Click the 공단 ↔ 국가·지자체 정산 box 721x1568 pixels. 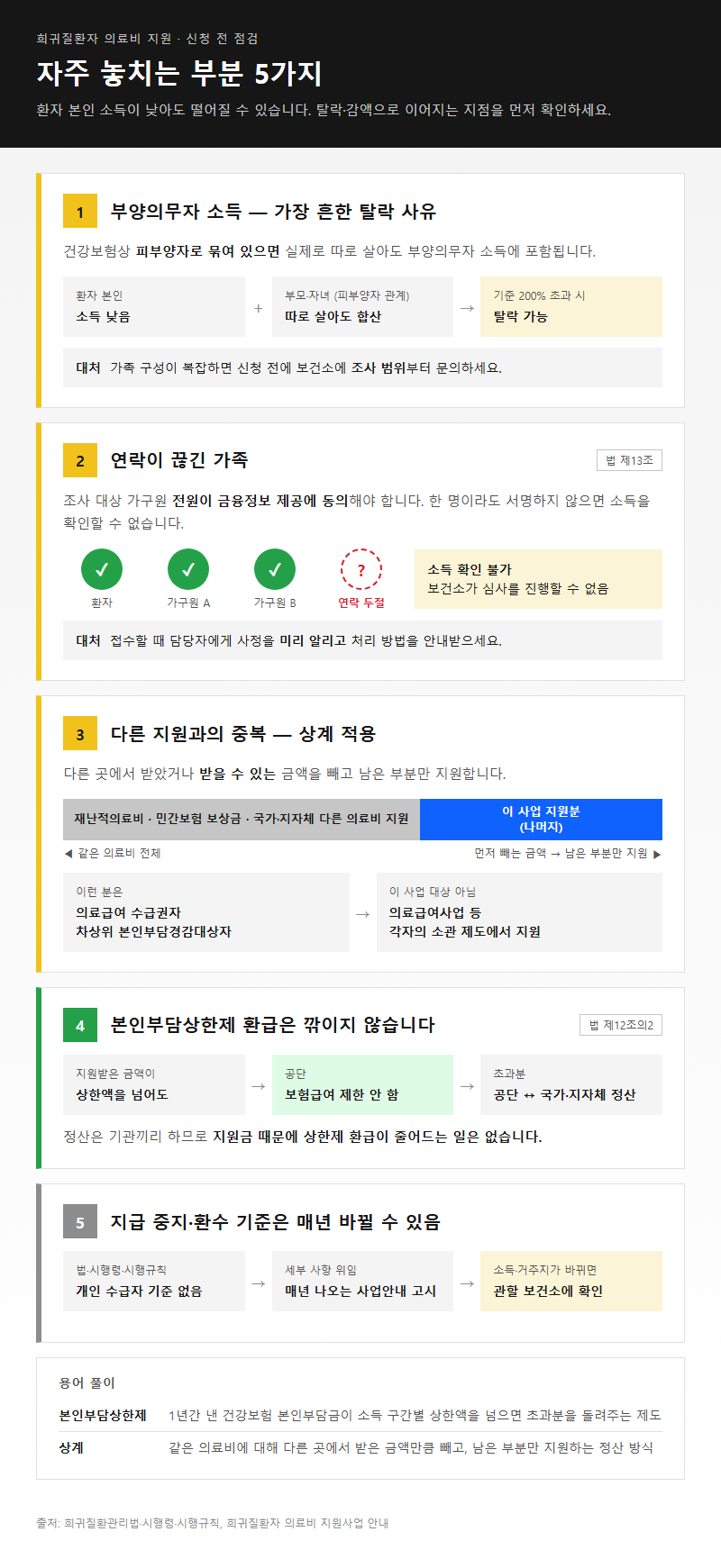(x=571, y=1085)
